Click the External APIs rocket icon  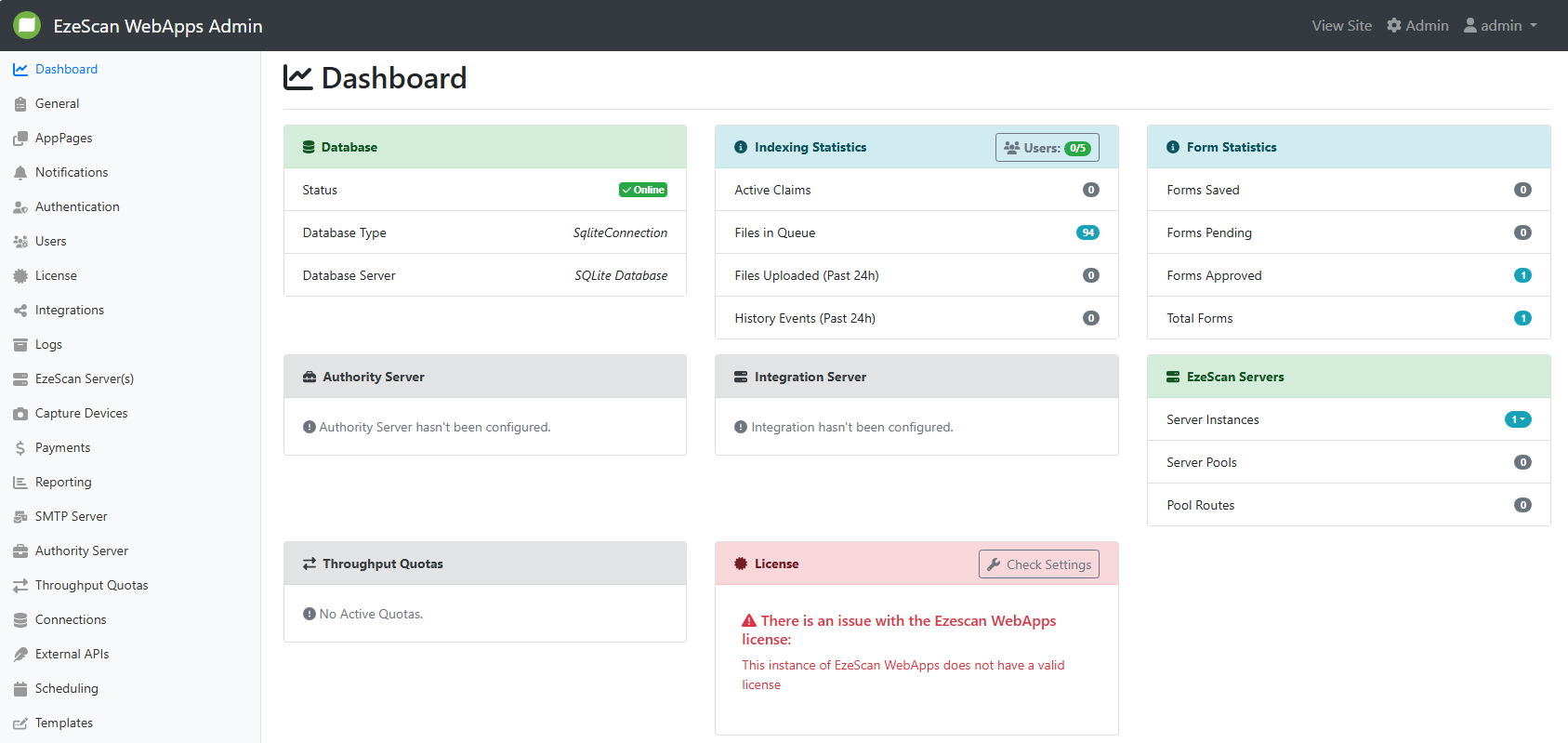(x=20, y=655)
